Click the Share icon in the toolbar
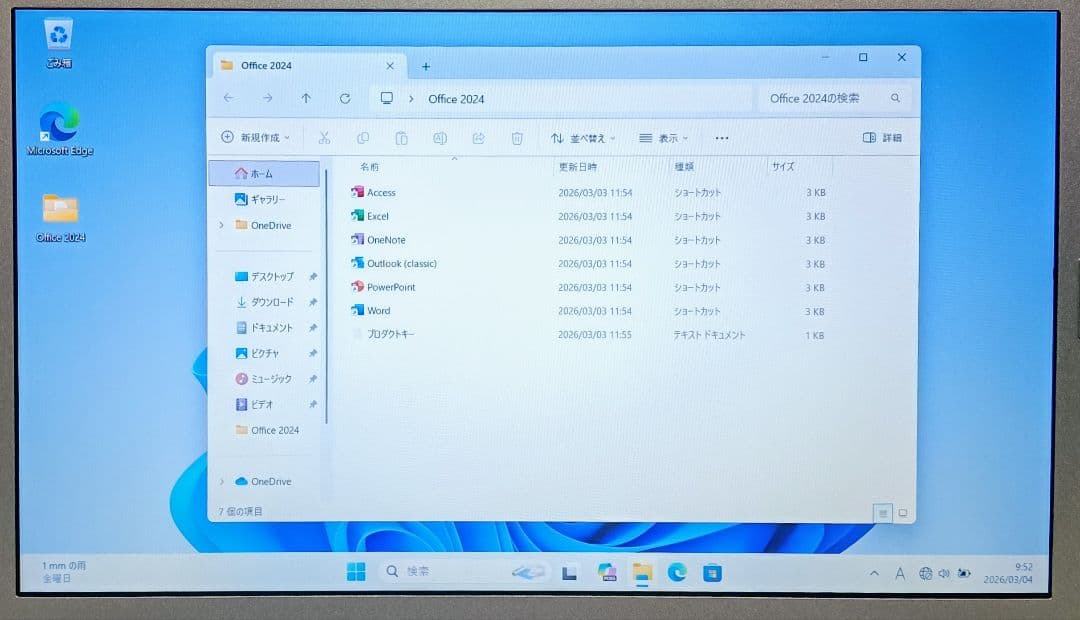The height and width of the screenshot is (620, 1080). pyautogui.click(x=479, y=137)
